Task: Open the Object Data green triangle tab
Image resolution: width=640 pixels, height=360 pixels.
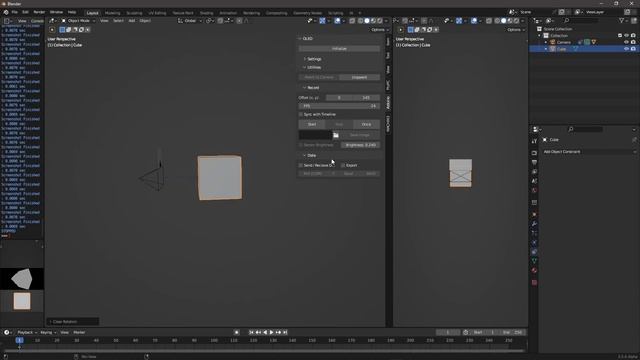Action: (534, 261)
